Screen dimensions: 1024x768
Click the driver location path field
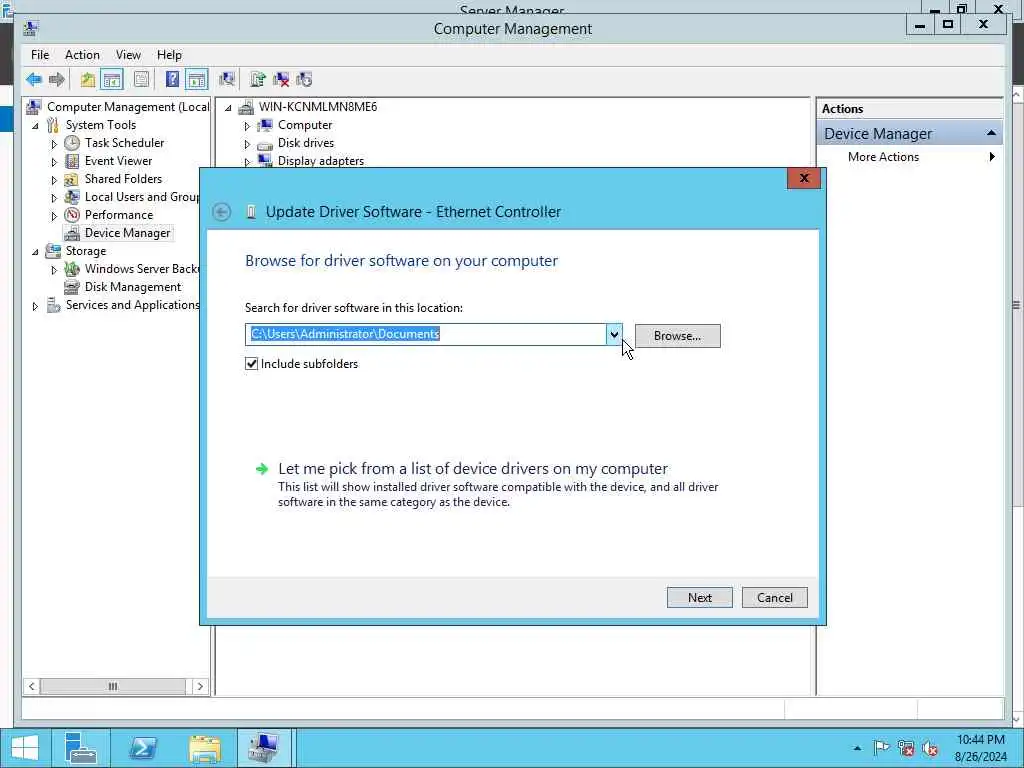pos(426,334)
